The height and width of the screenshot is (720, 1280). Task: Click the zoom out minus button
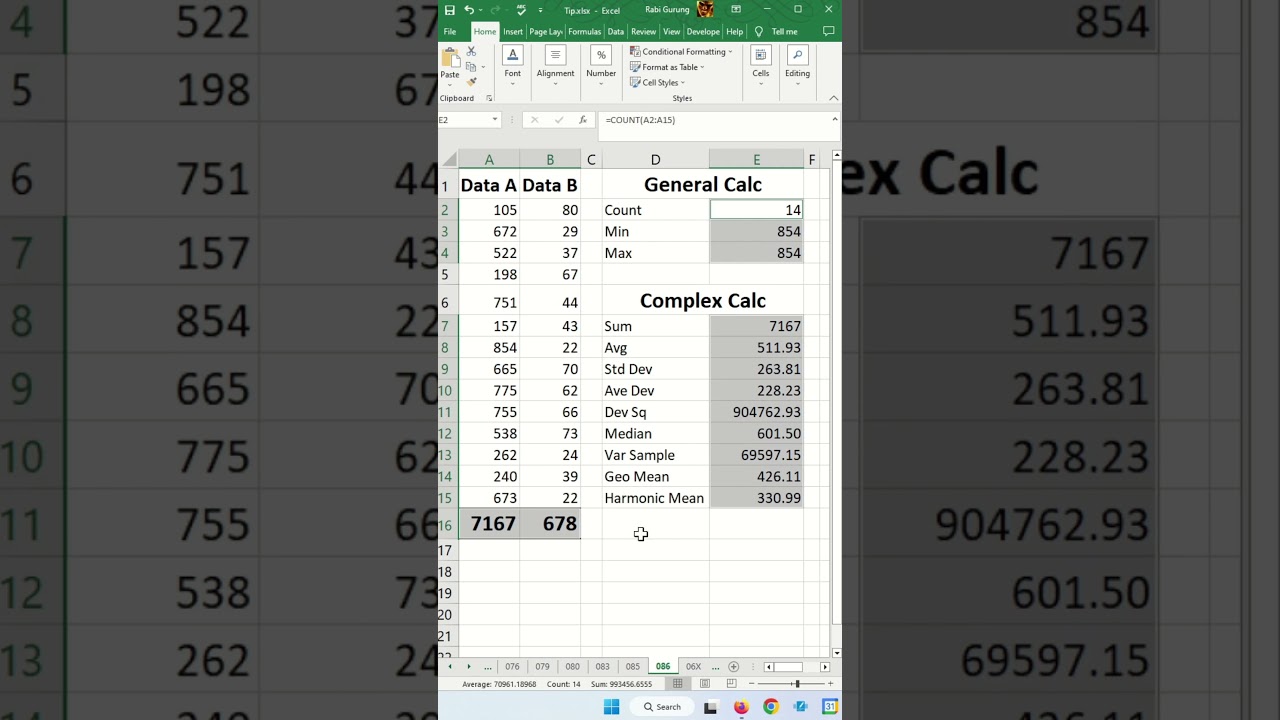point(750,684)
